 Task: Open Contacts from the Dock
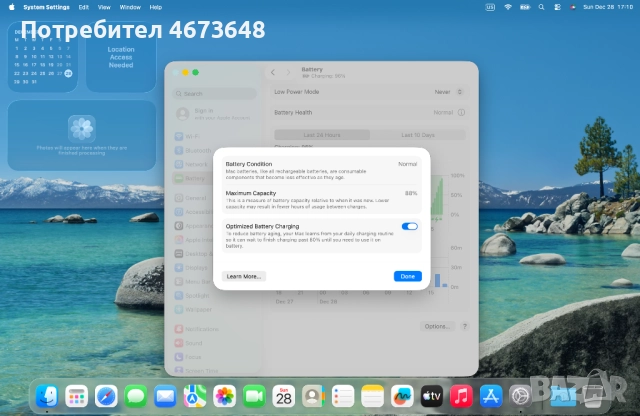pos(313,396)
